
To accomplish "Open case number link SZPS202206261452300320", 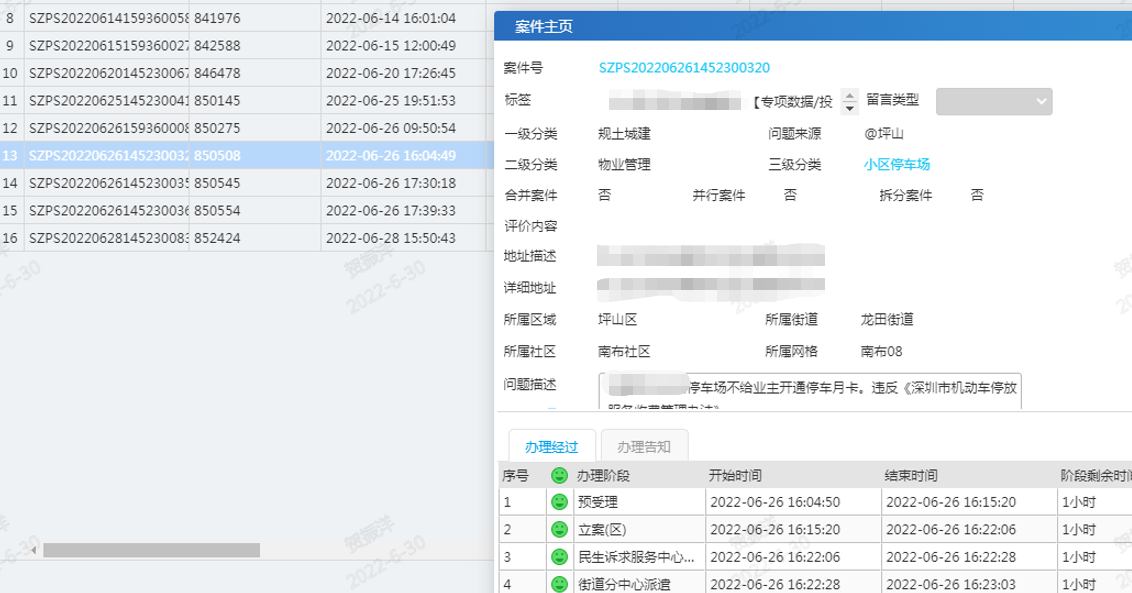I will 684,68.
